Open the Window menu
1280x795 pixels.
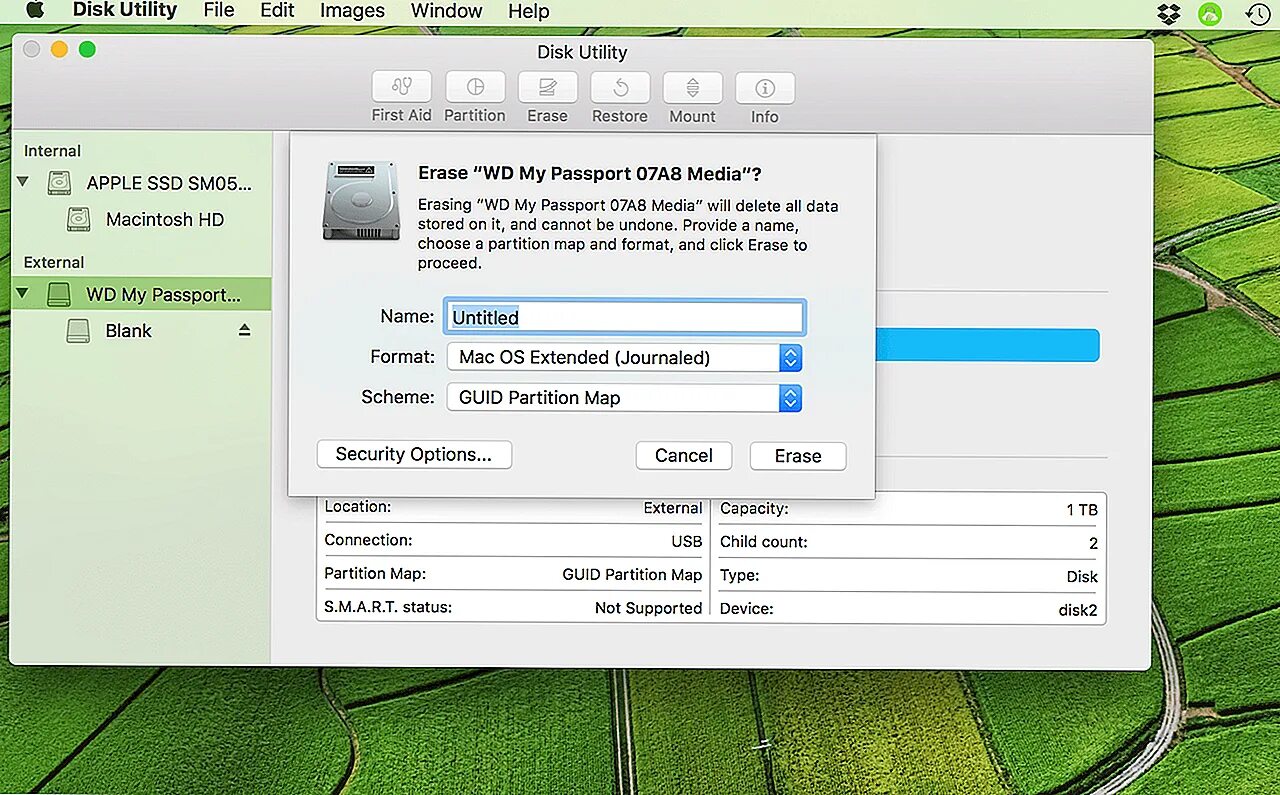click(x=447, y=11)
